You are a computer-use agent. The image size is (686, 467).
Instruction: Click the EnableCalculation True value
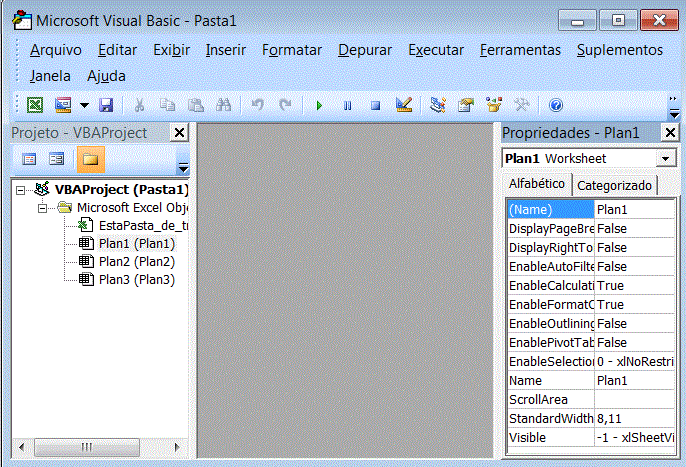pos(635,286)
